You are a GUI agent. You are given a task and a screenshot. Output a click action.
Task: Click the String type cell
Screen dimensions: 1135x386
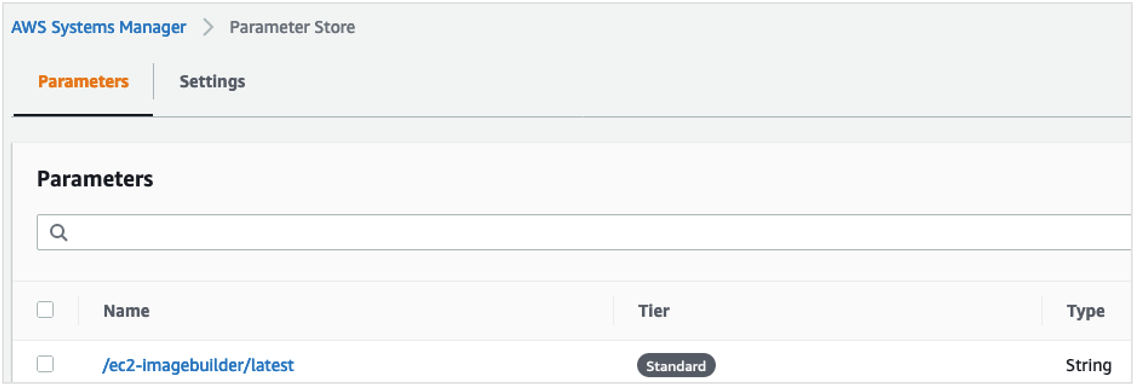pos(1089,366)
